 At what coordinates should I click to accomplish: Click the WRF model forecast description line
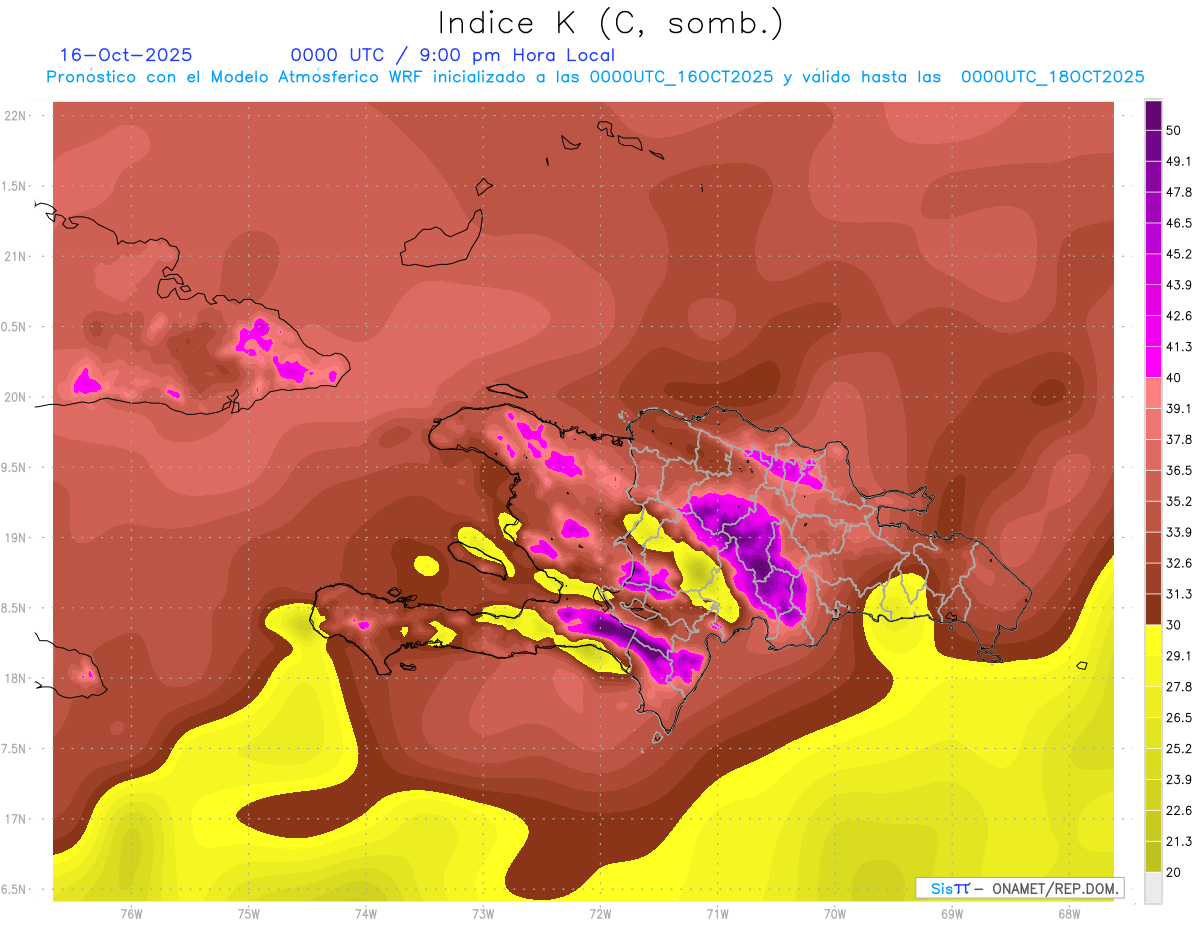(595, 77)
